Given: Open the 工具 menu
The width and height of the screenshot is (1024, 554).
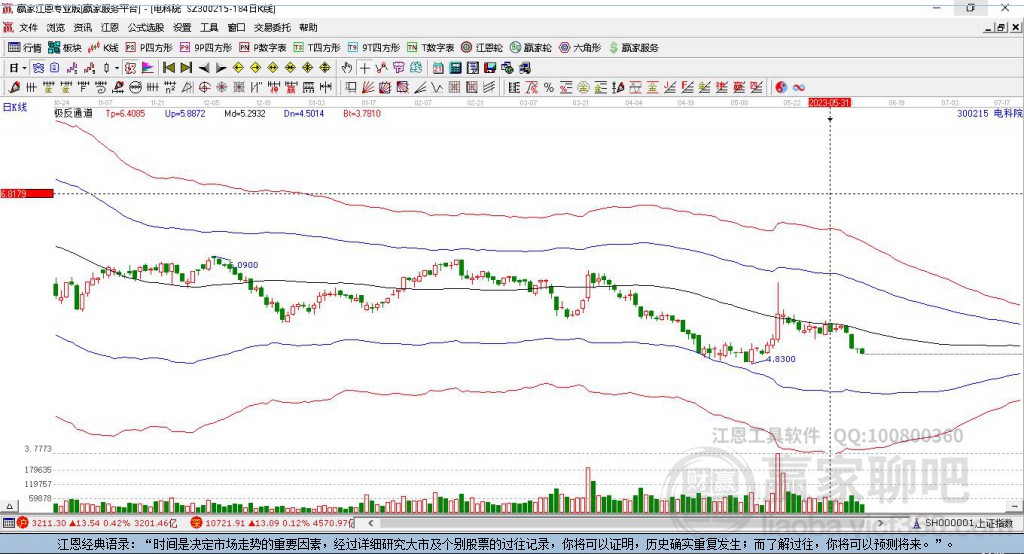Looking at the screenshot, I should [x=209, y=27].
